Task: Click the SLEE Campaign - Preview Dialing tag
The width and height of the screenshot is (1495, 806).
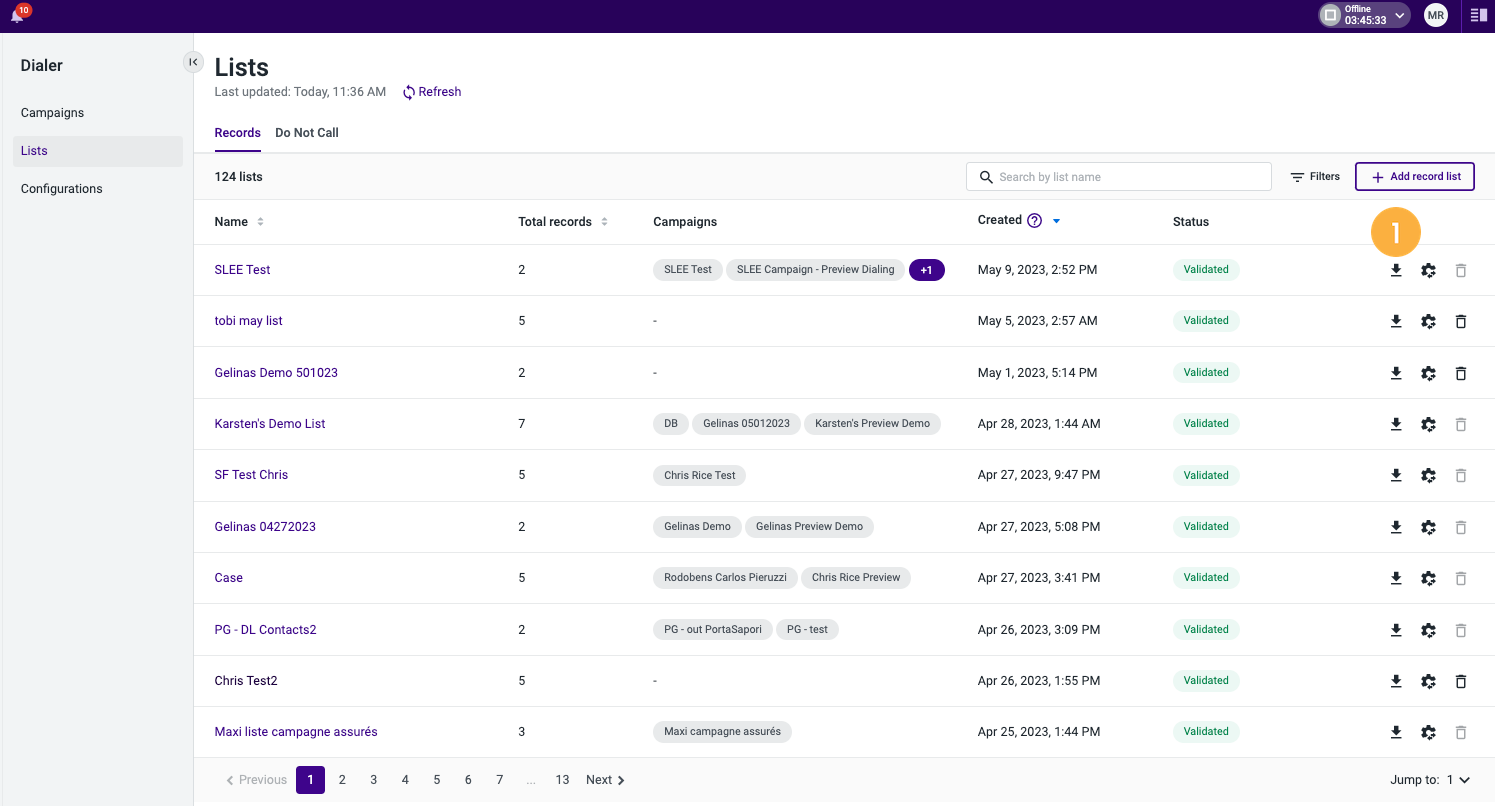Action: point(816,270)
